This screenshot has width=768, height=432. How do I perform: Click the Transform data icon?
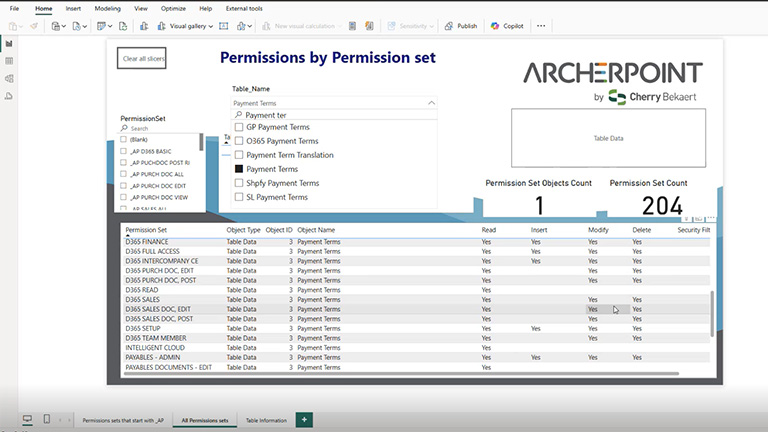[101, 26]
